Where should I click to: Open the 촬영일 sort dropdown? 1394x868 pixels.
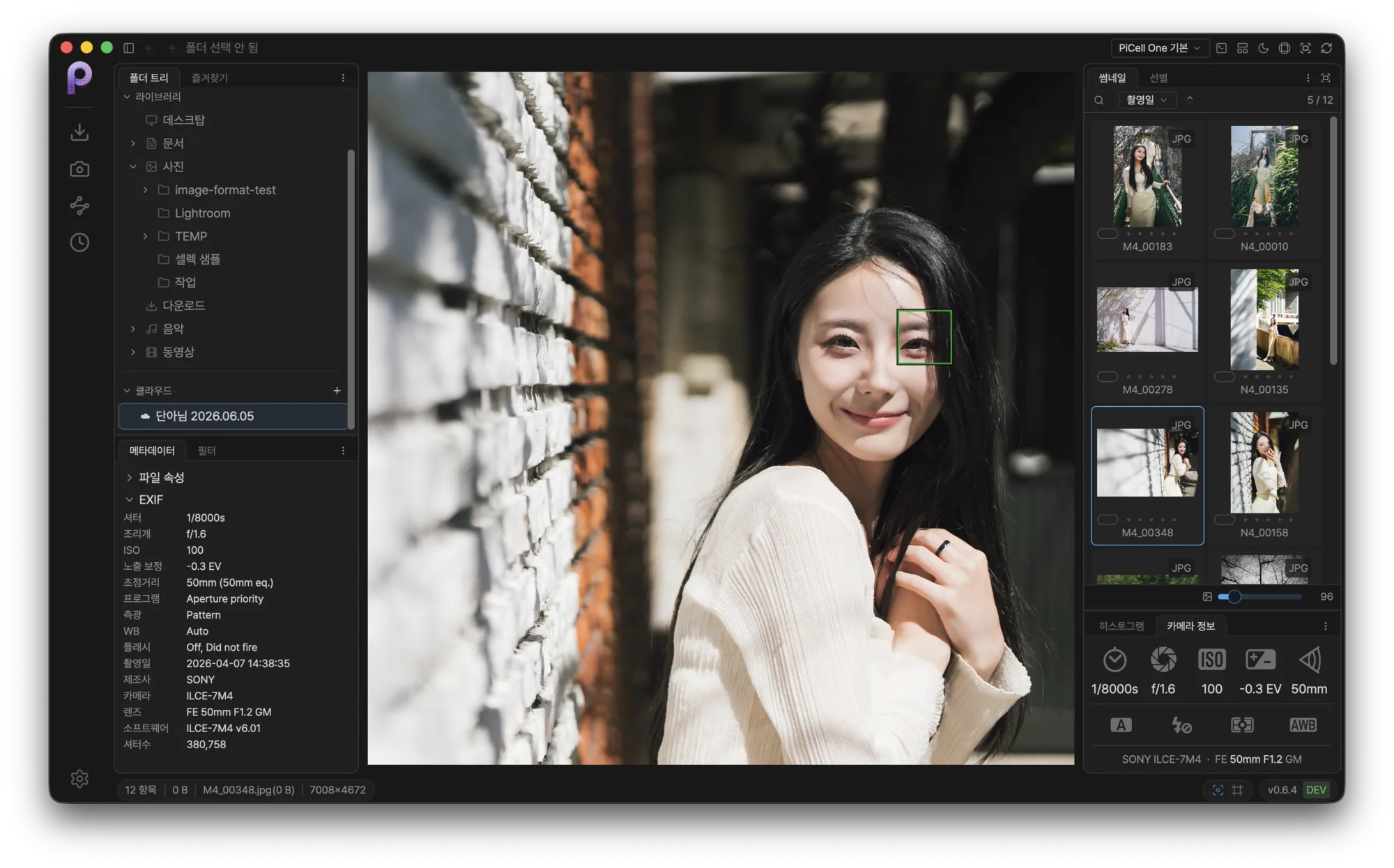1147,100
